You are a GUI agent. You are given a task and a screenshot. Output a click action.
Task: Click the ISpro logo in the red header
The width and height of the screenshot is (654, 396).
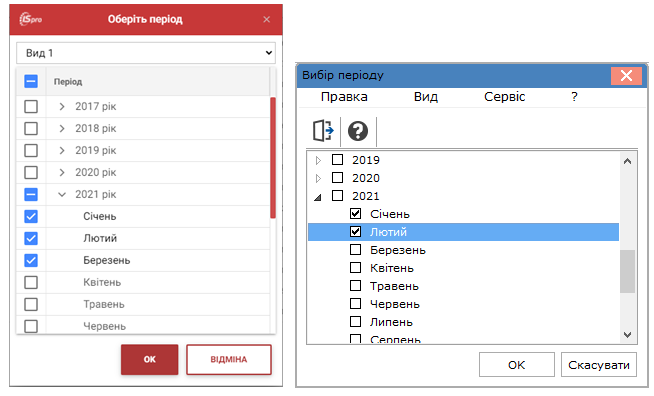(x=30, y=19)
